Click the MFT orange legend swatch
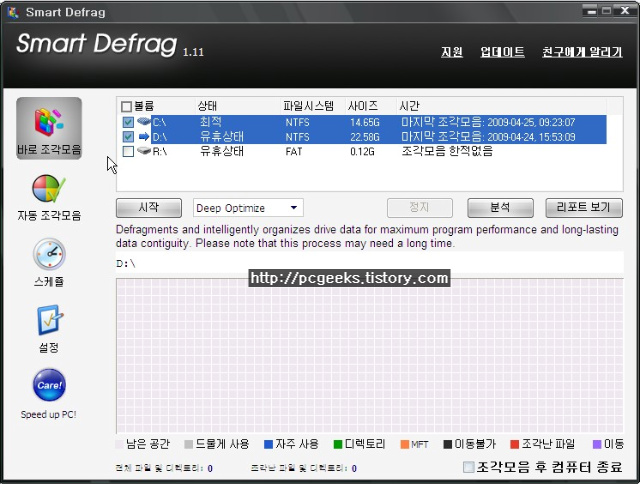Screen dimensions: 640x484 pos(405,444)
